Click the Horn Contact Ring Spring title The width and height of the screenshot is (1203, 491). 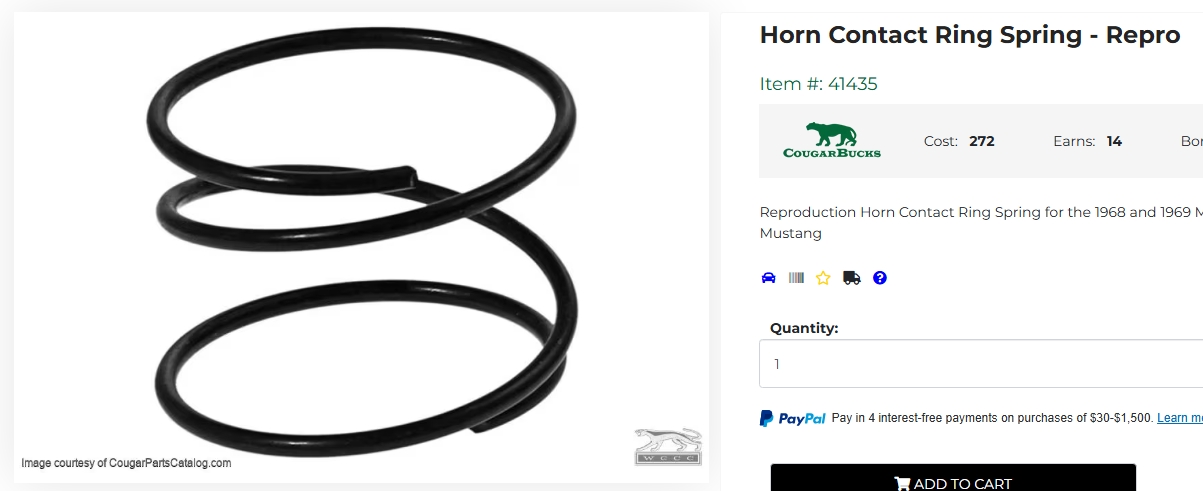point(970,35)
